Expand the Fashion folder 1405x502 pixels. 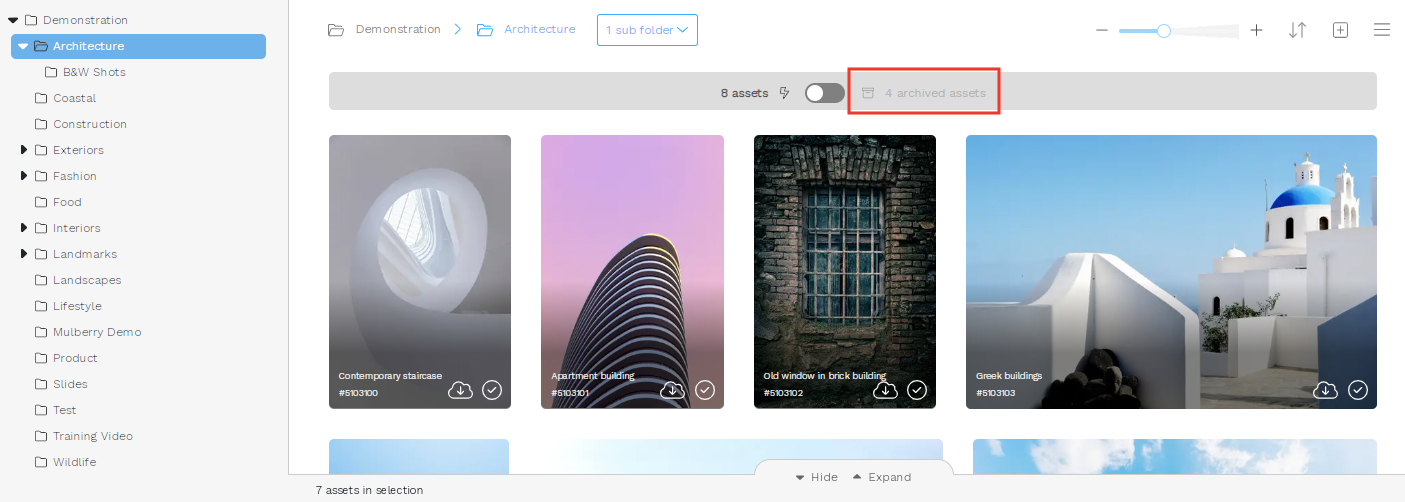tap(23, 176)
